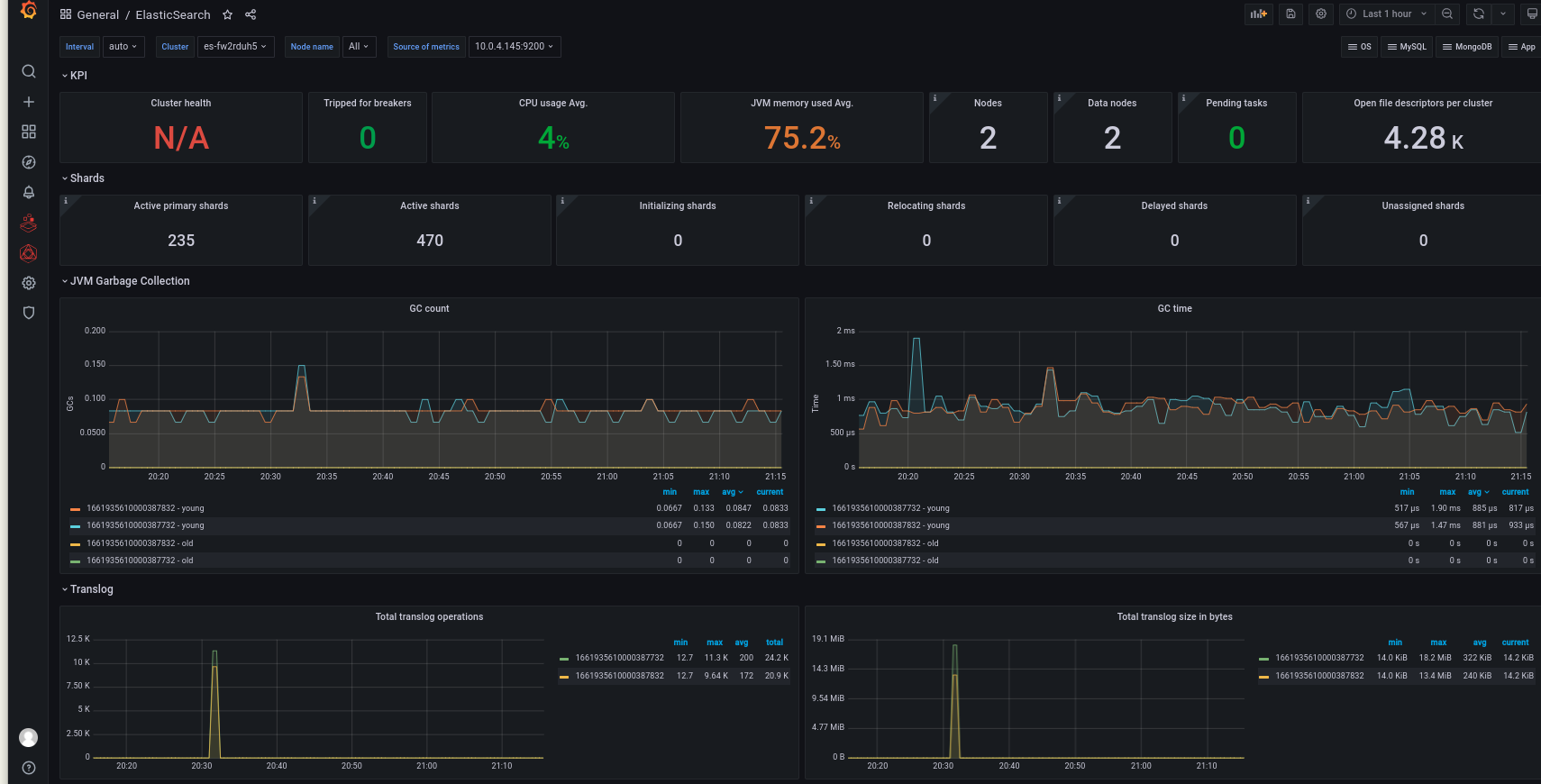Collapse the JVM Garbage Collection row
1541x784 pixels.
[x=125, y=281]
